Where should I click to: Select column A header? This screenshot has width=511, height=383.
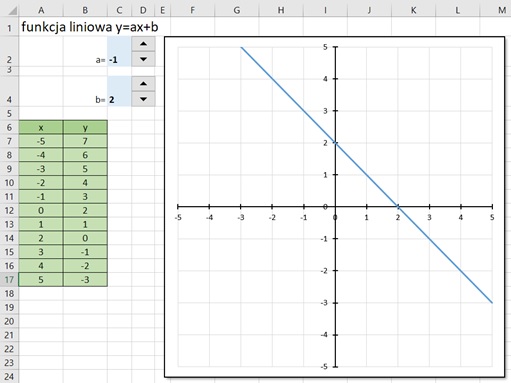[41, 10]
